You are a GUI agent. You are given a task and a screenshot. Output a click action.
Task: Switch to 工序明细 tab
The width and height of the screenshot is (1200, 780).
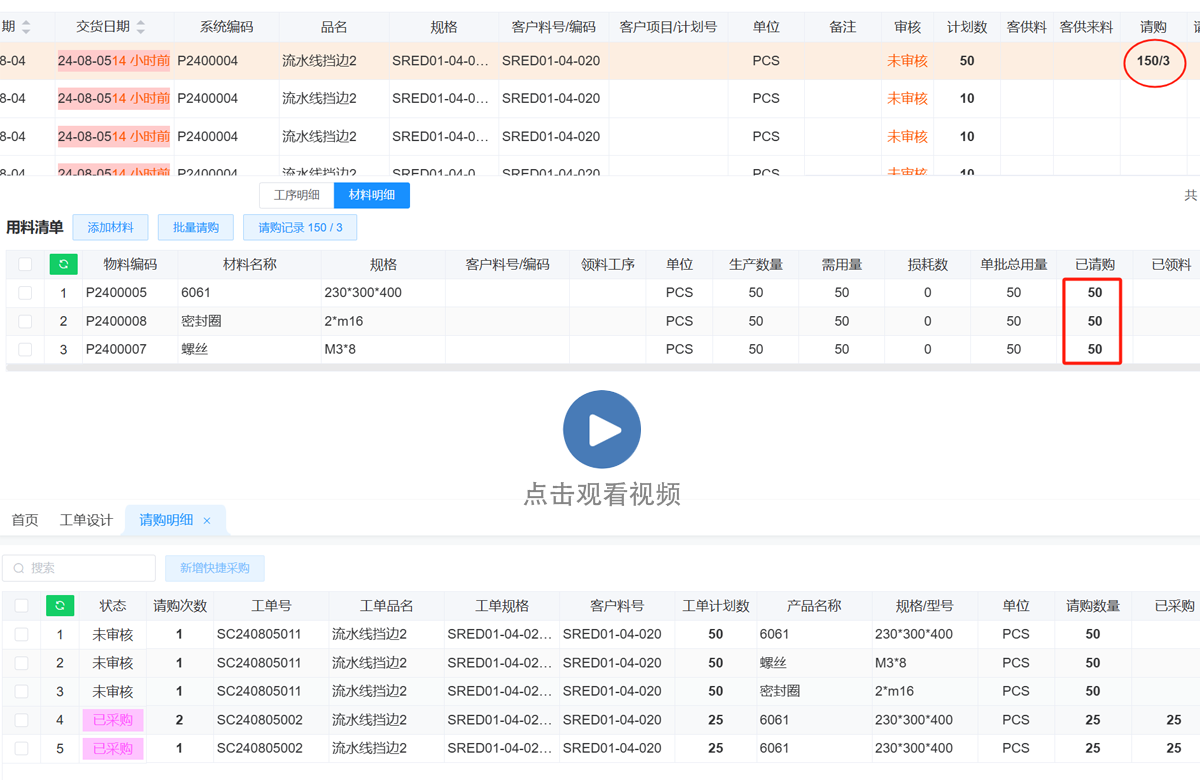click(297, 195)
